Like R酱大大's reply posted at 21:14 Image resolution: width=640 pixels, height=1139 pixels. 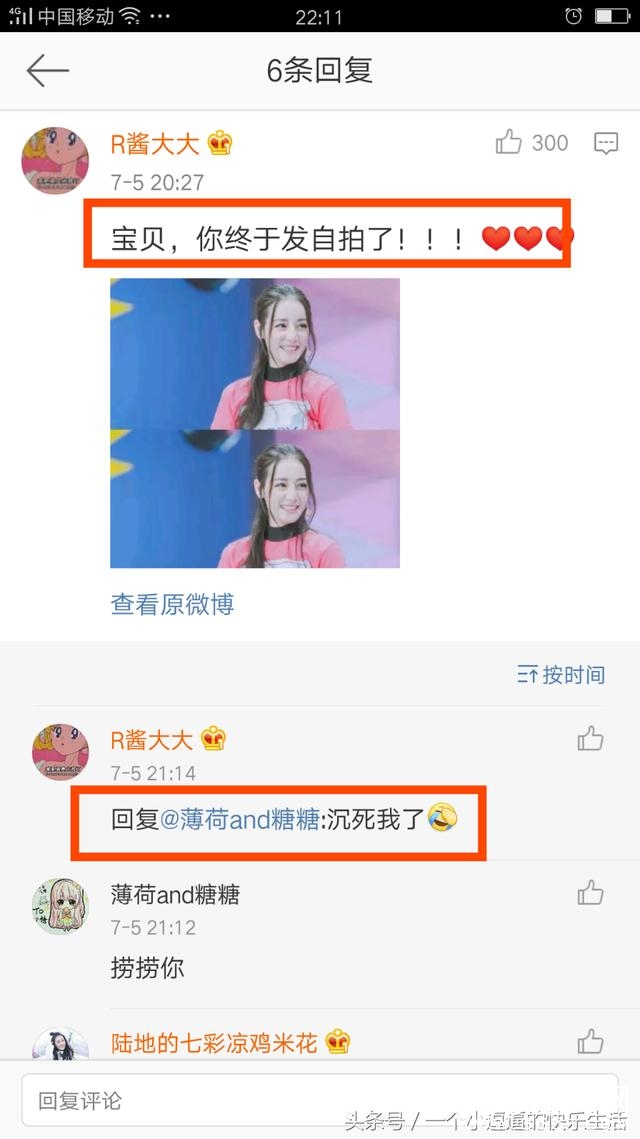(x=591, y=739)
